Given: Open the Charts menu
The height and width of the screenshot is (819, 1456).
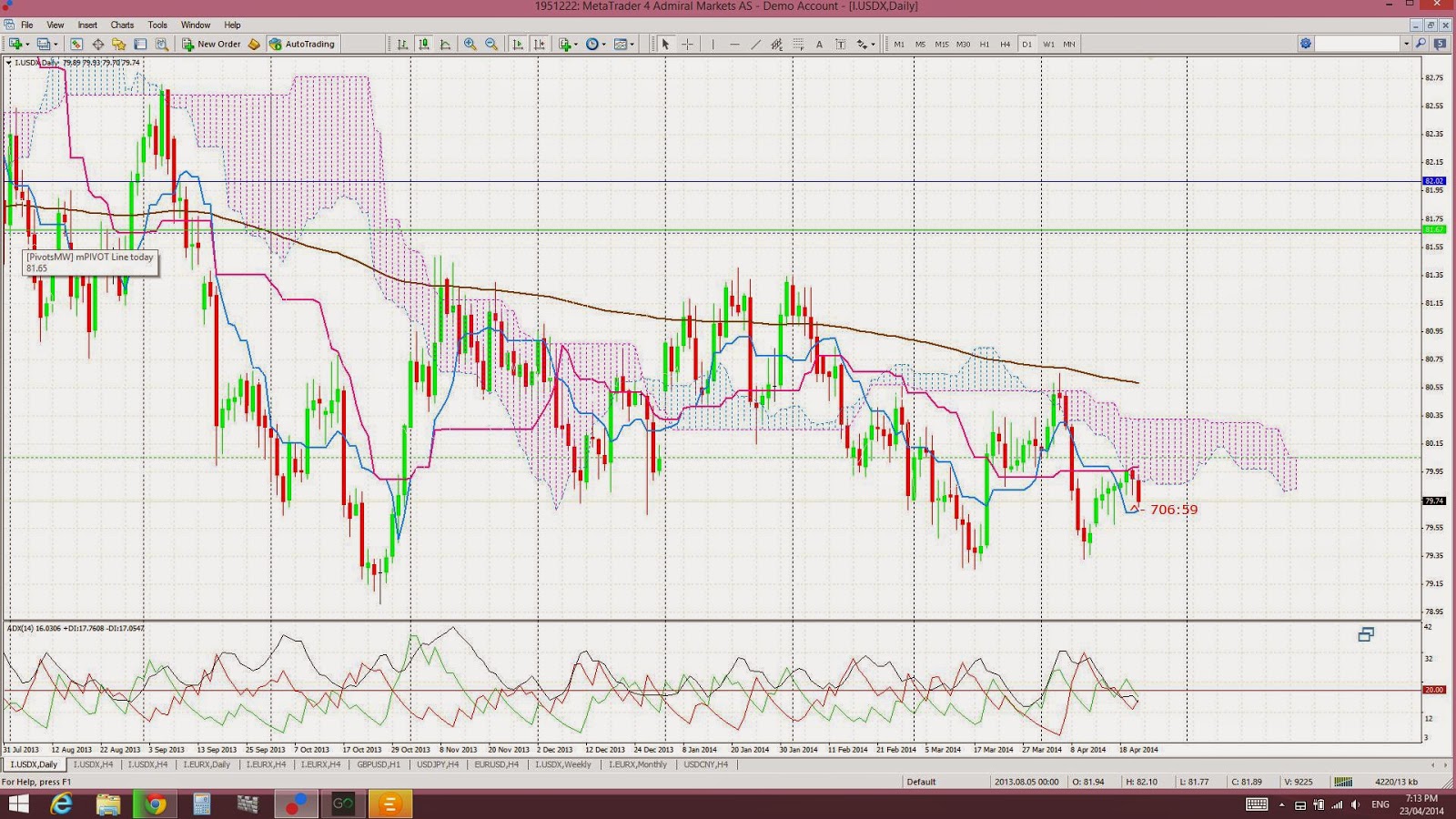Looking at the screenshot, I should [122, 25].
